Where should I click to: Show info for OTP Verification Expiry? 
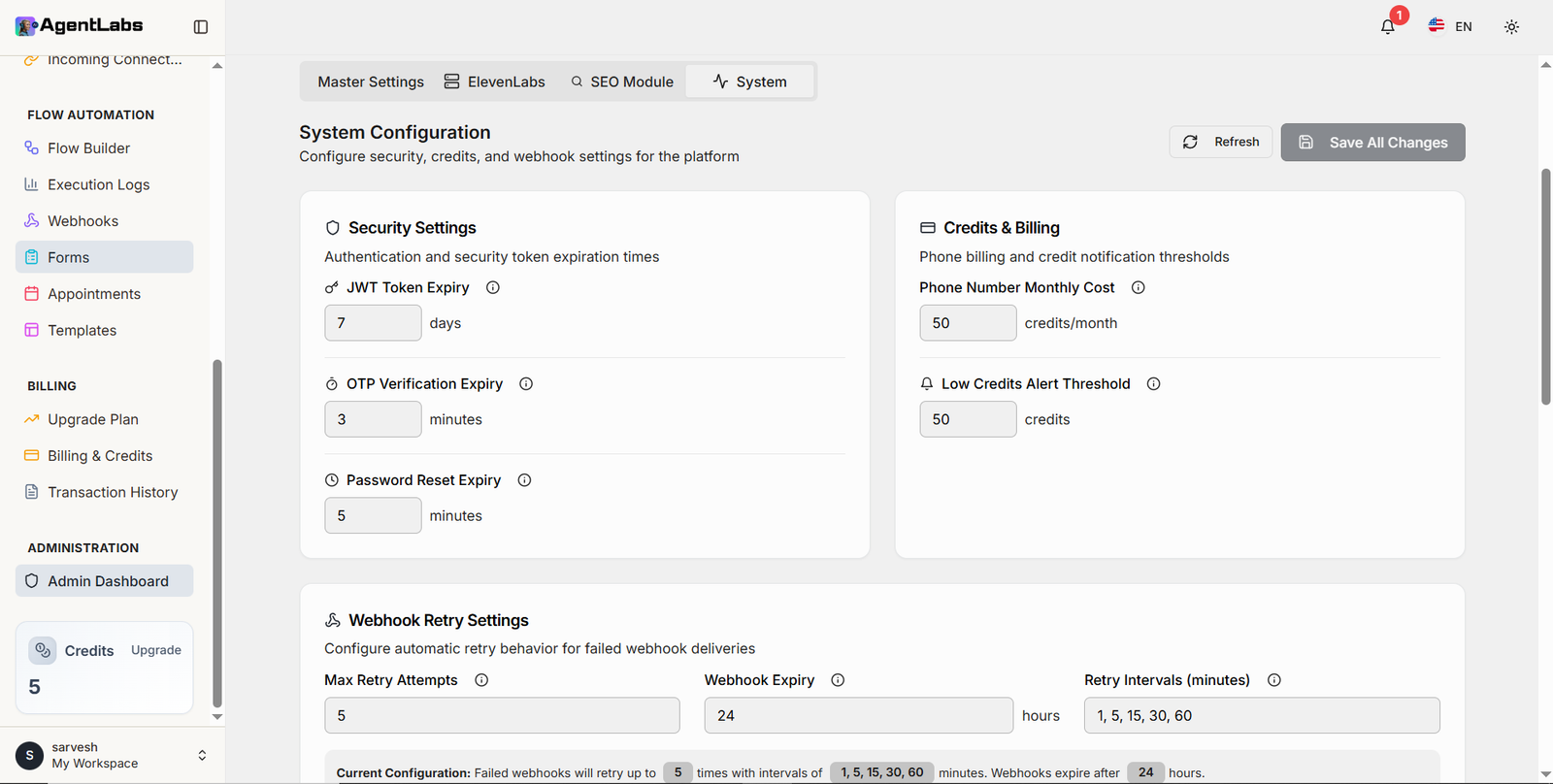tap(526, 384)
